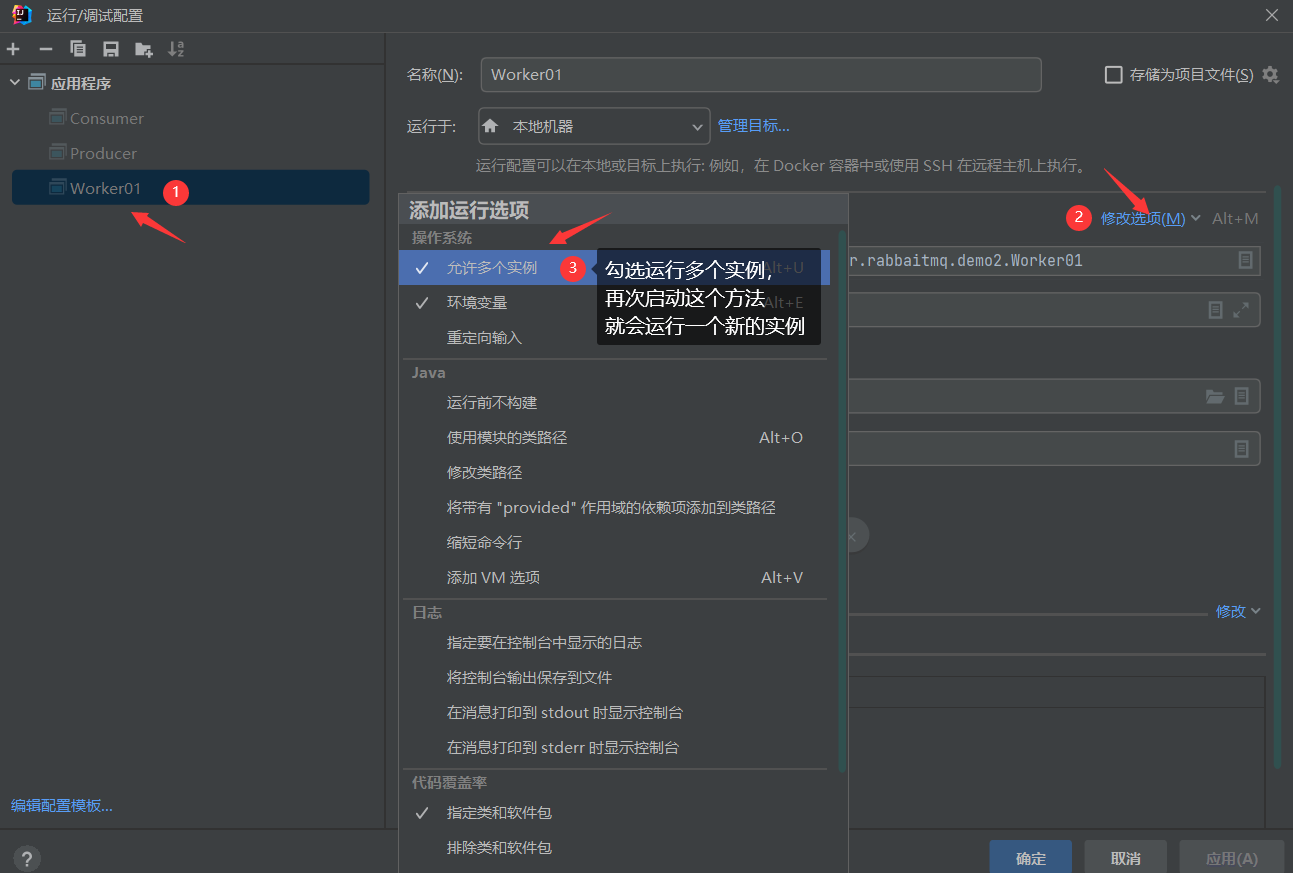Click the 取消 button
The width and height of the screenshot is (1293, 873).
pos(1125,858)
